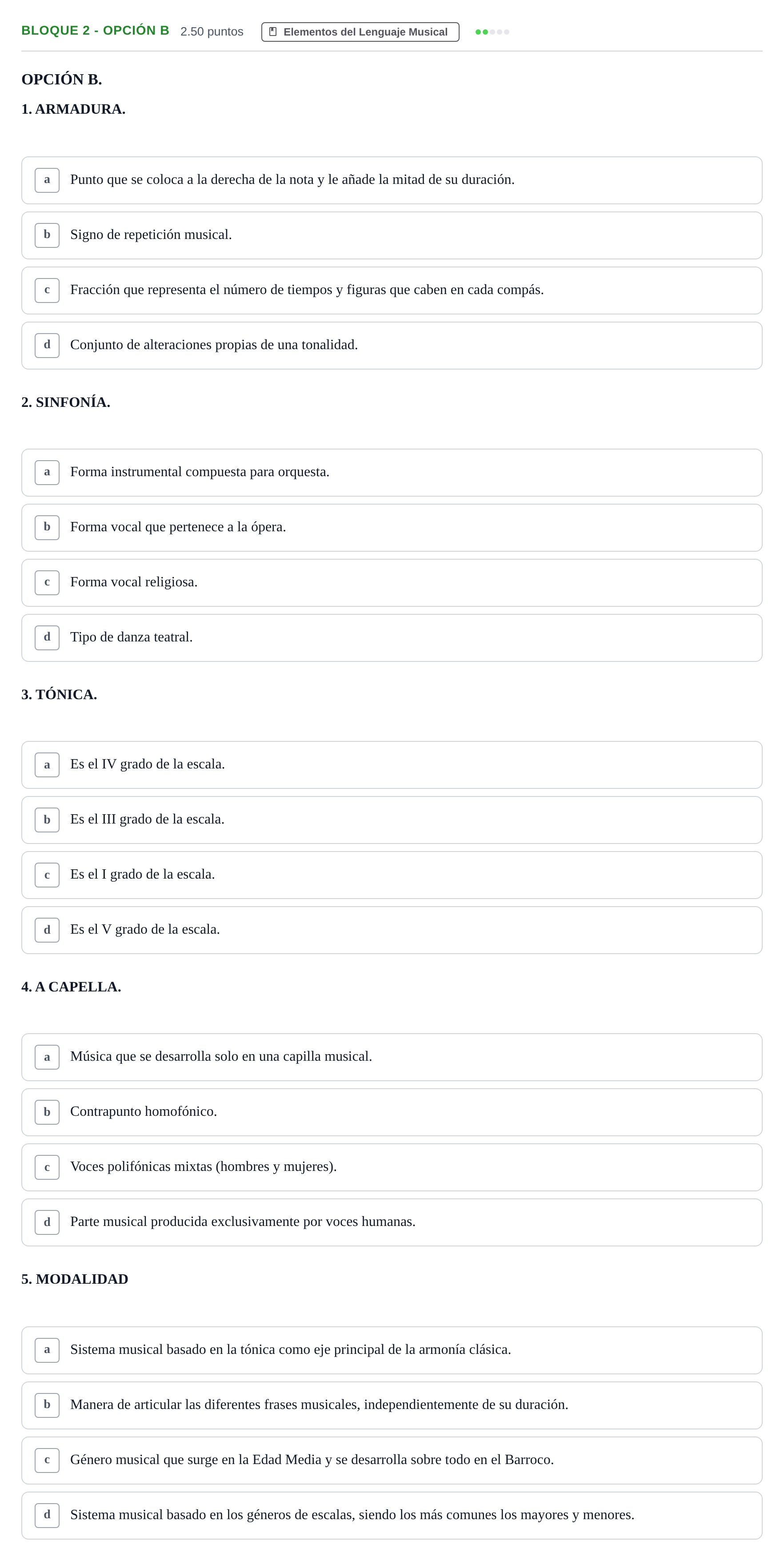
Task: Click the BLOQUE 2 - OPCIÓN B heading
Action: pos(95,31)
